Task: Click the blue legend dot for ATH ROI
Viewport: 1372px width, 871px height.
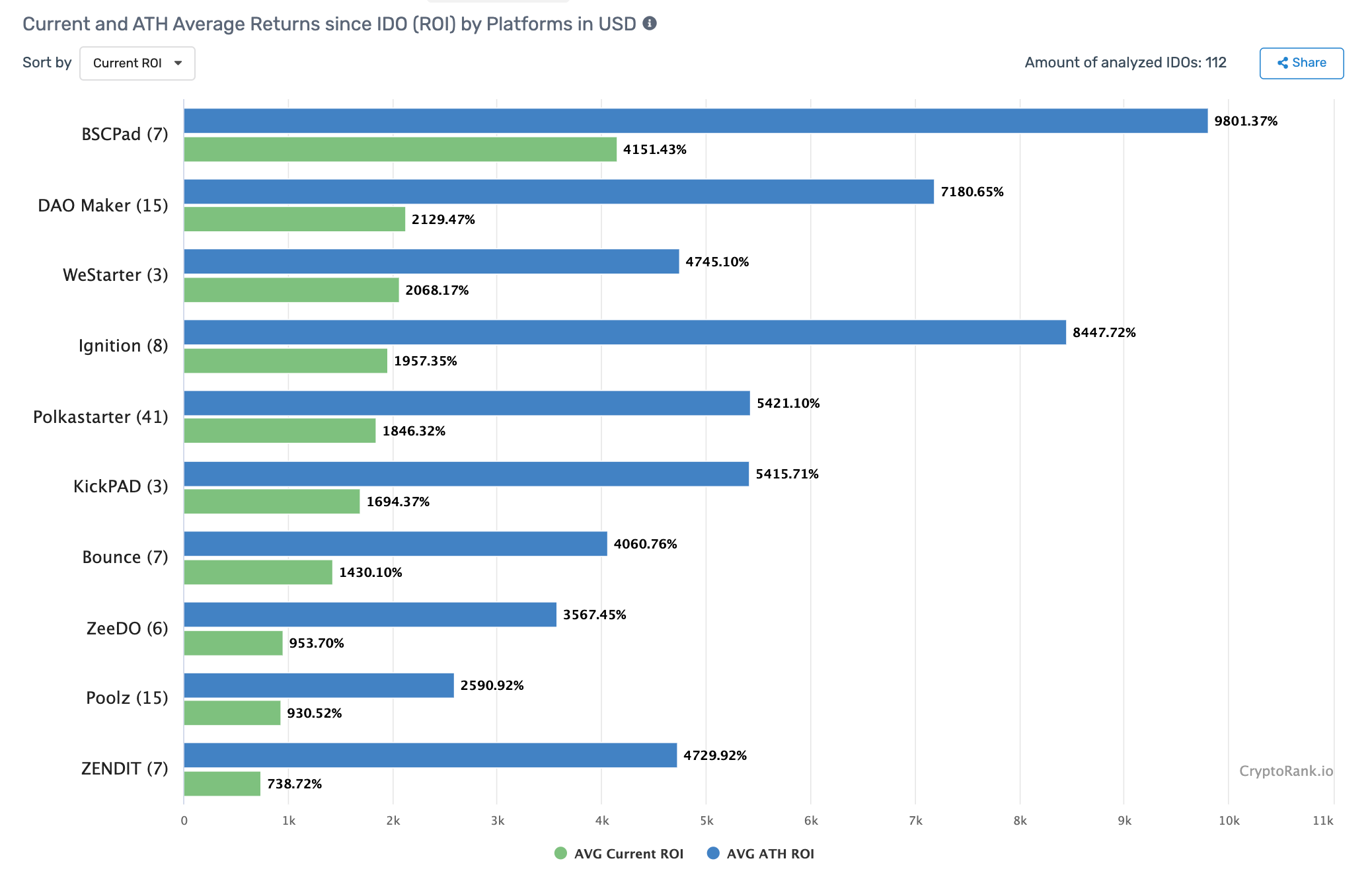Action: coord(713,853)
